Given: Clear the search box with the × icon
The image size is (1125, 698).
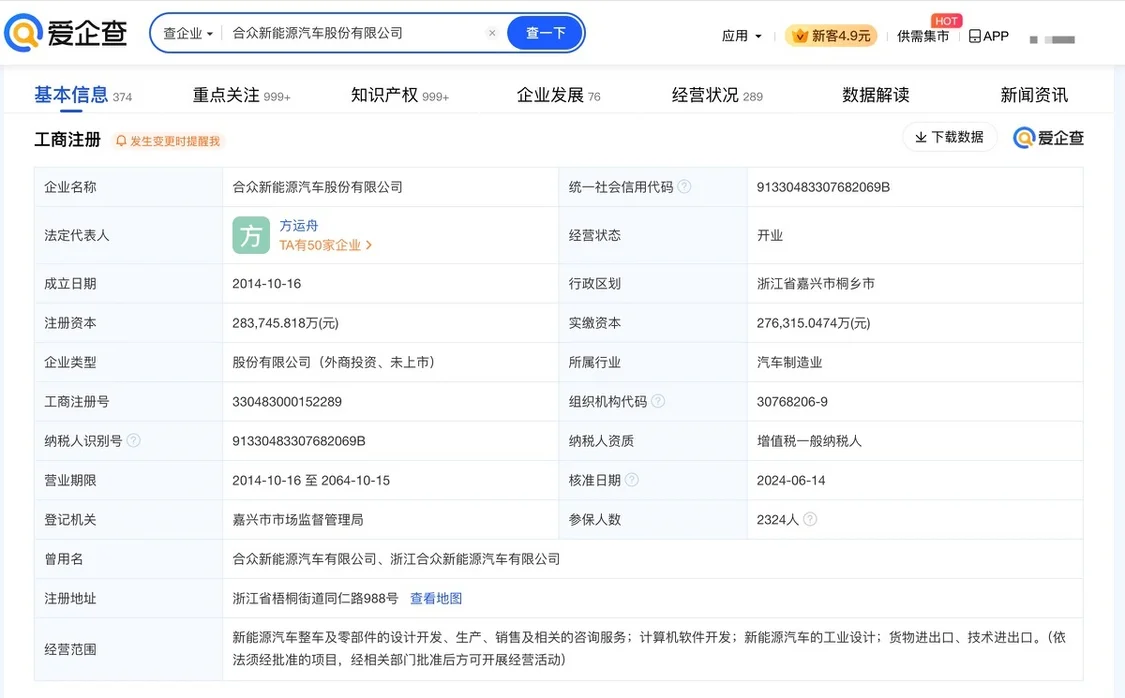Looking at the screenshot, I should [x=491, y=32].
